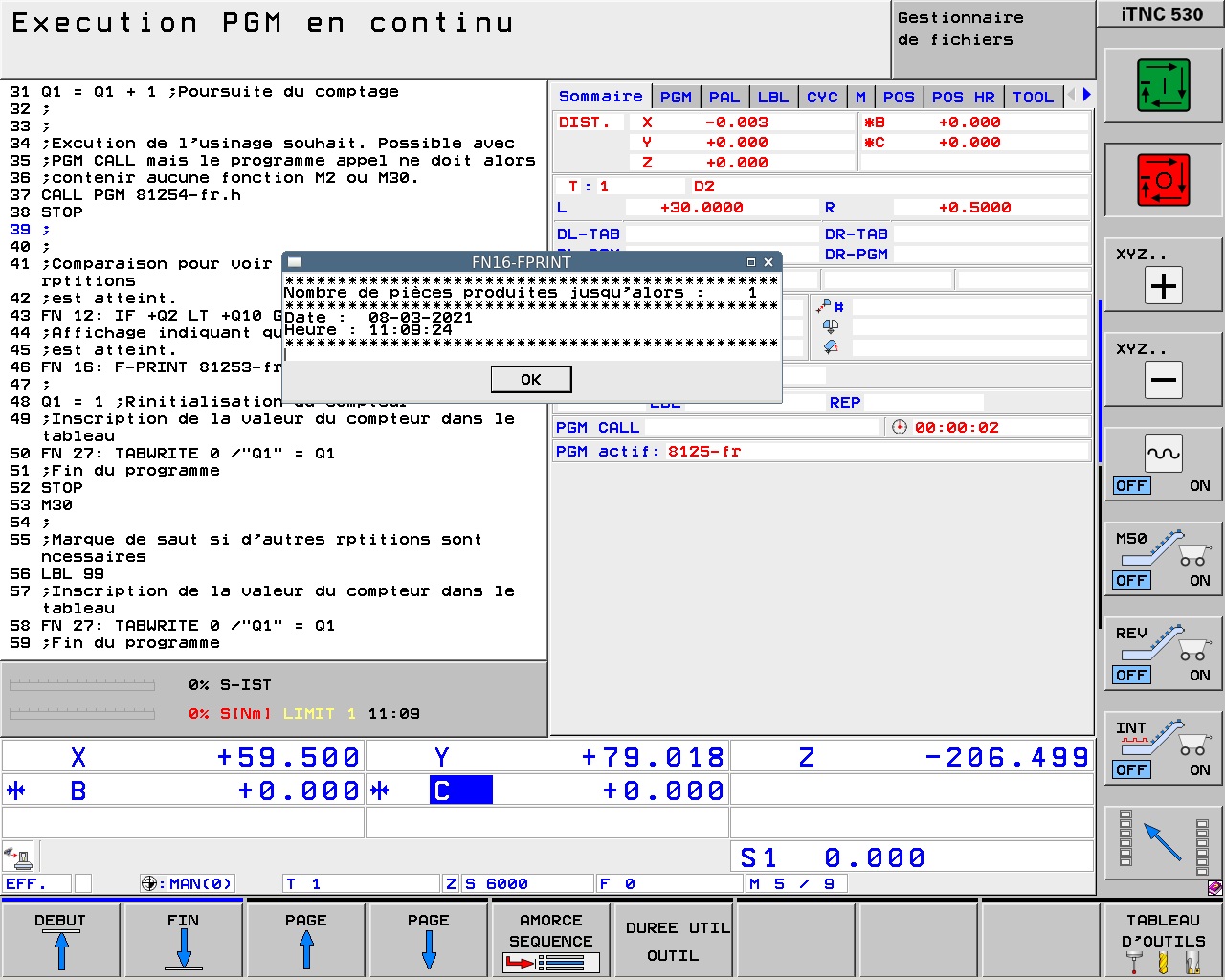Click the Y position value +79.018

(x=653, y=757)
